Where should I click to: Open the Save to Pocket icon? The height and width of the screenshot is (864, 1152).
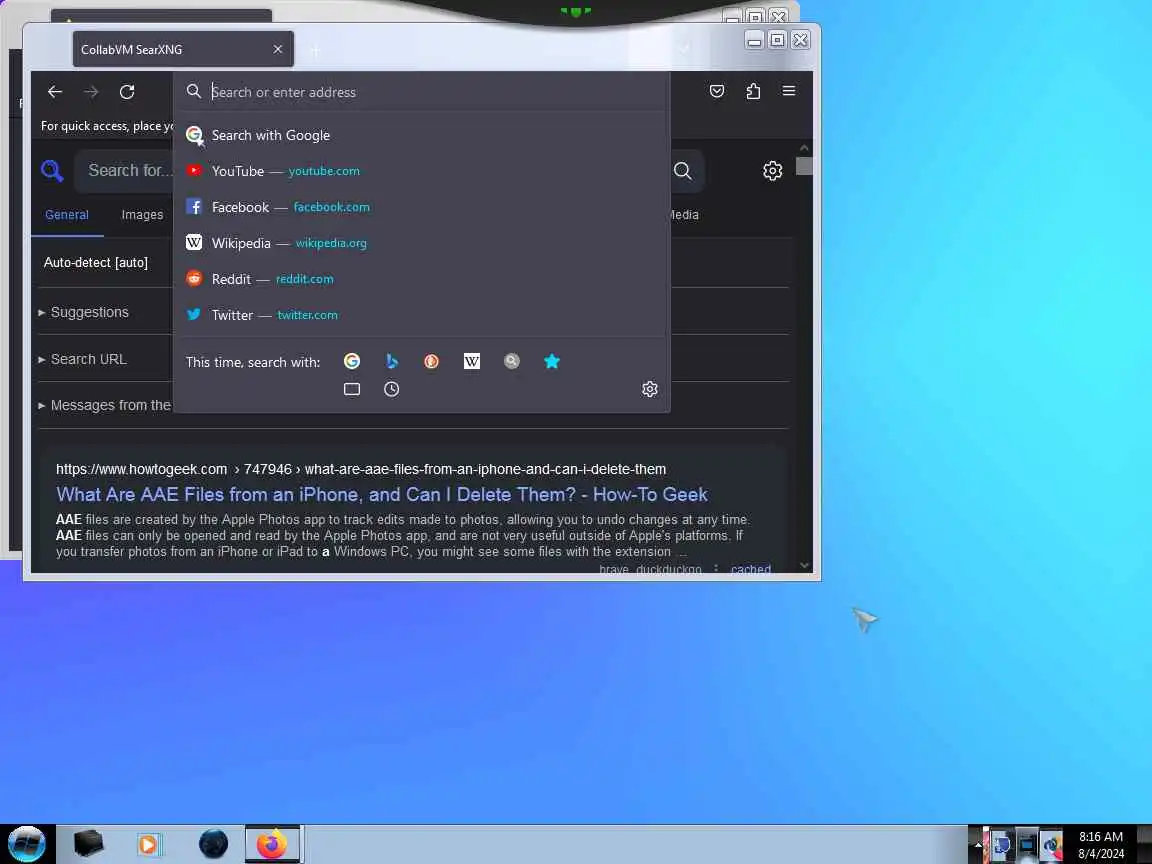(717, 91)
